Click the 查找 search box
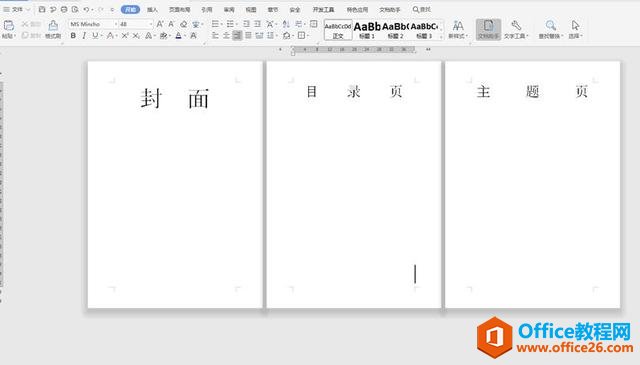The image size is (640, 365). [422, 9]
